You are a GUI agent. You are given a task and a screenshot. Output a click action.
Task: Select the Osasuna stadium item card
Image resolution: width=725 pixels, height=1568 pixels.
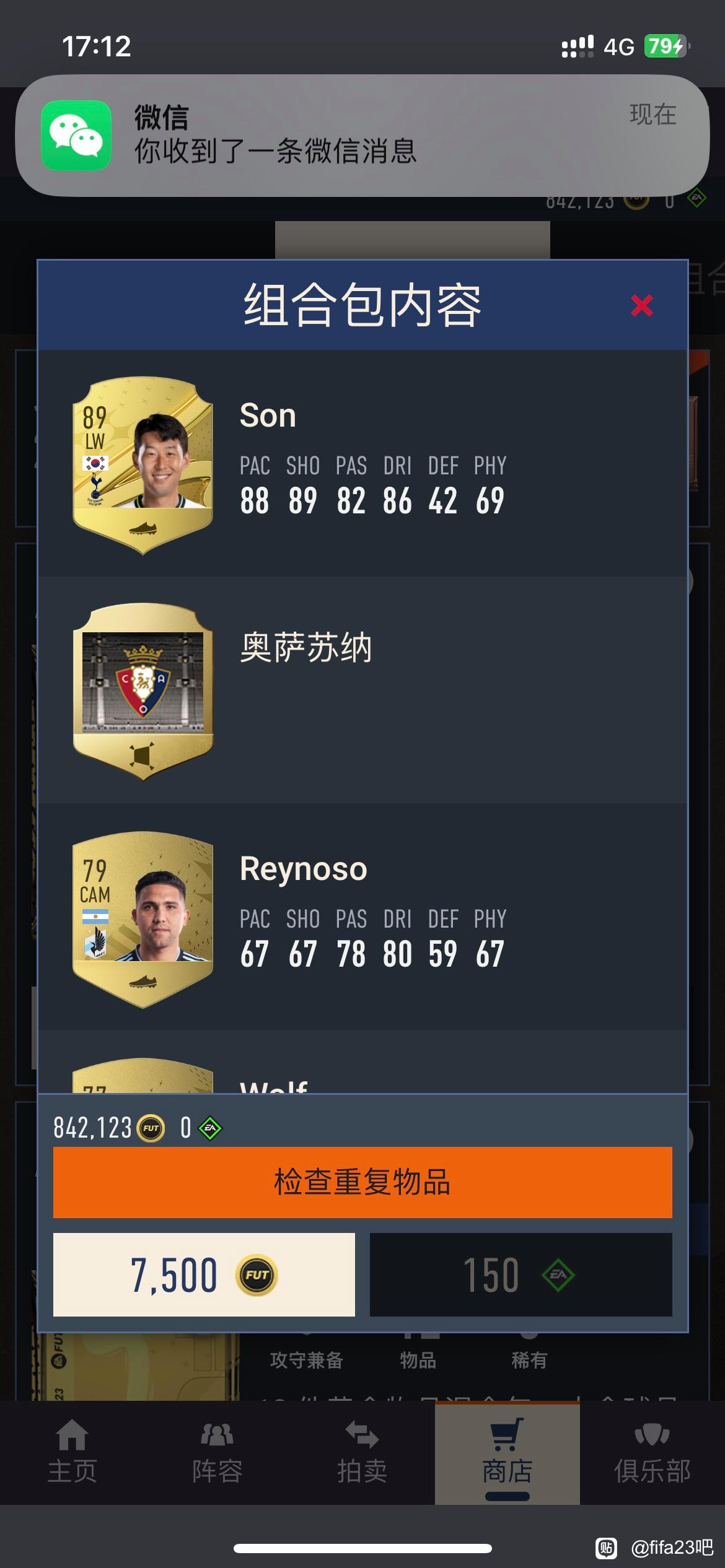click(x=143, y=691)
